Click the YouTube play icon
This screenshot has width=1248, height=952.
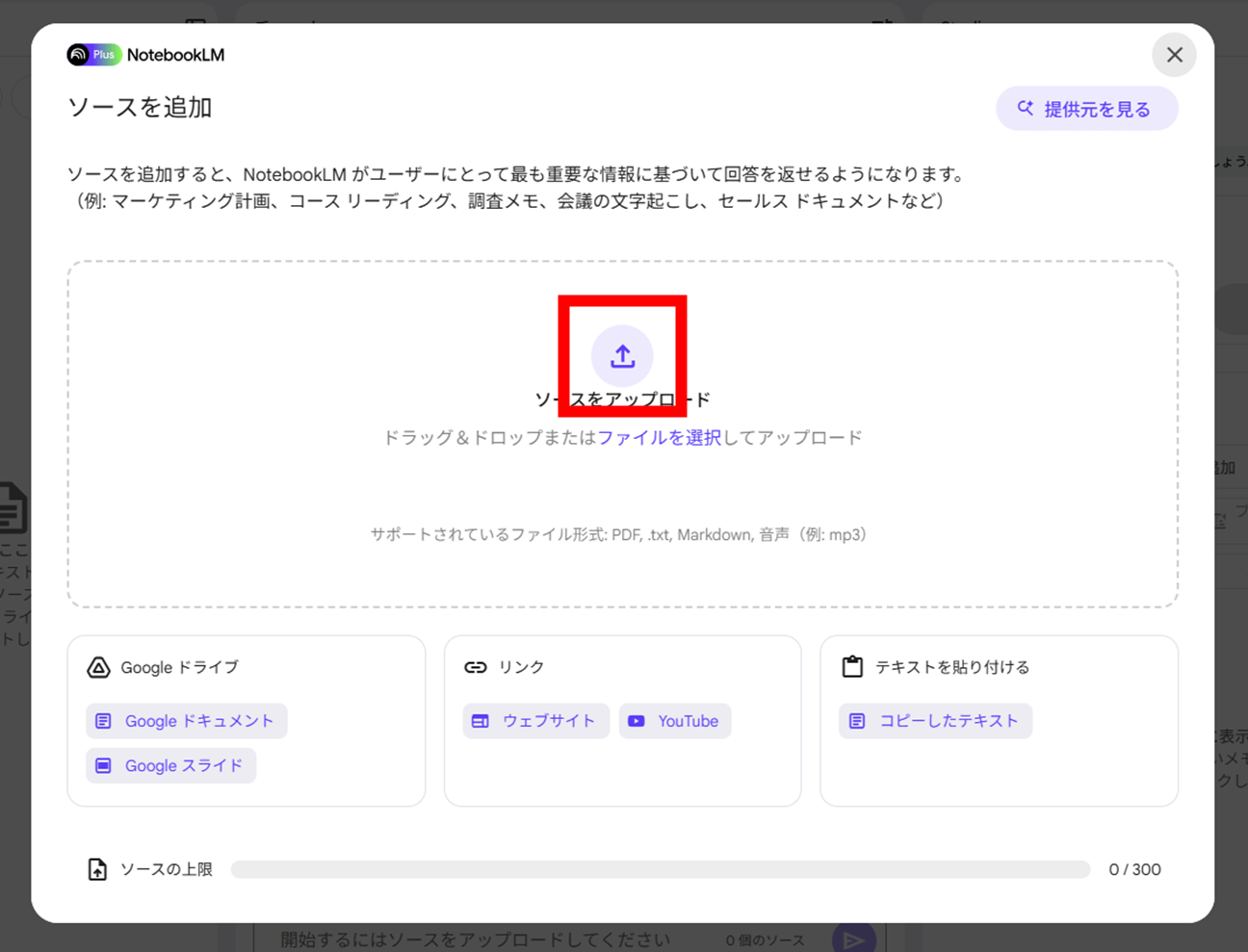tap(637, 721)
